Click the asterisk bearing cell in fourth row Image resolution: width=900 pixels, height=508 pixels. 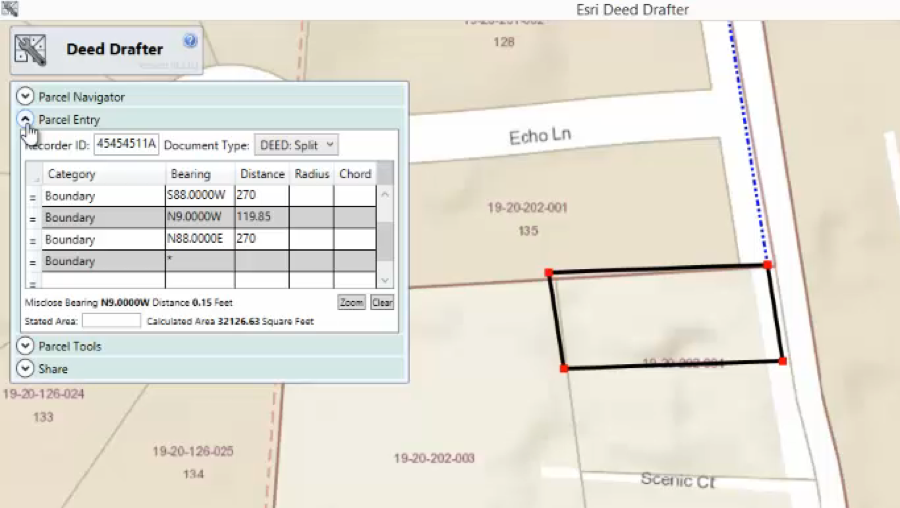200,261
